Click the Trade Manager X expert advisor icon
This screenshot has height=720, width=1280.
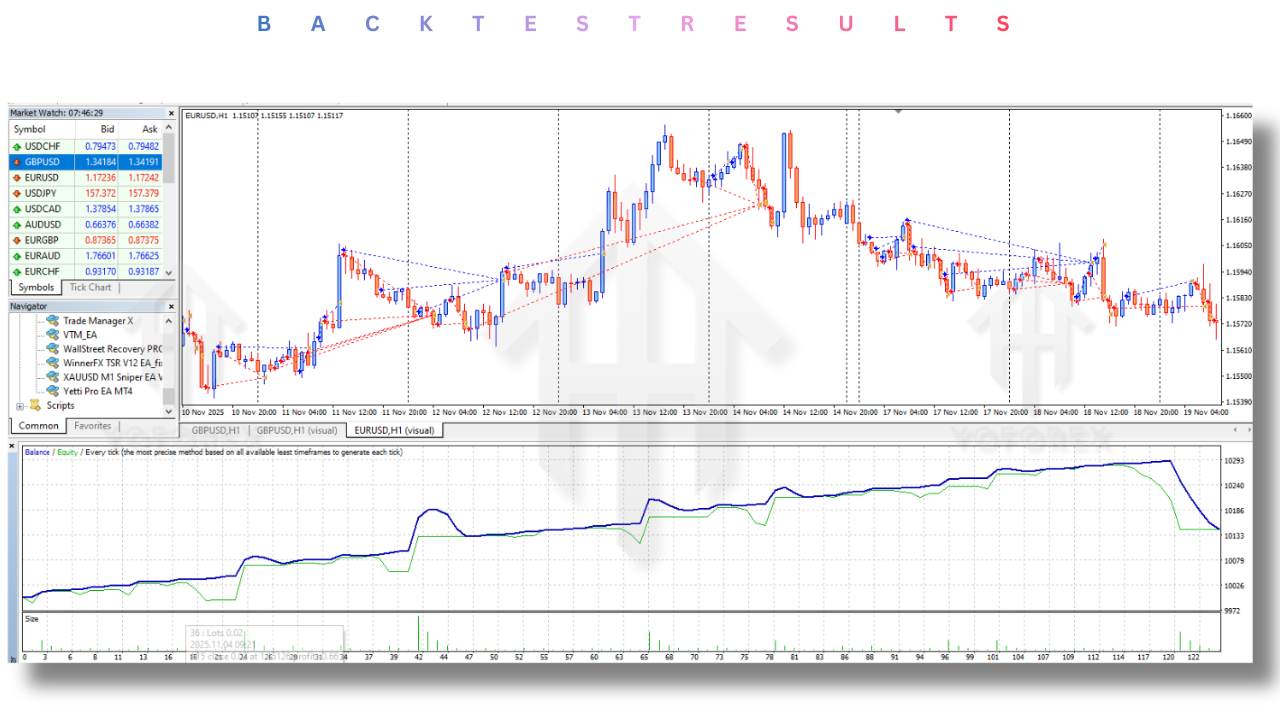(53, 321)
